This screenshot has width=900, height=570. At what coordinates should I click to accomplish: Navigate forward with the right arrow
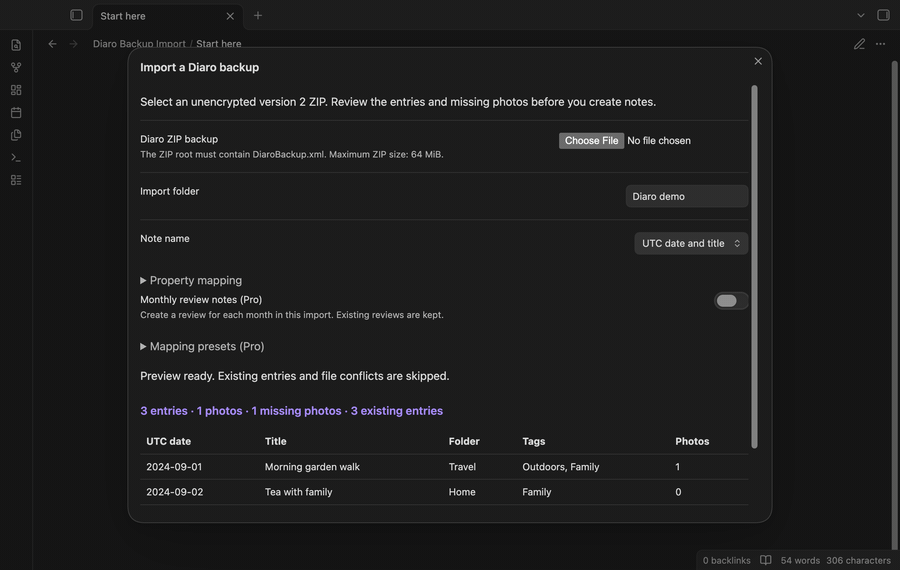73,44
